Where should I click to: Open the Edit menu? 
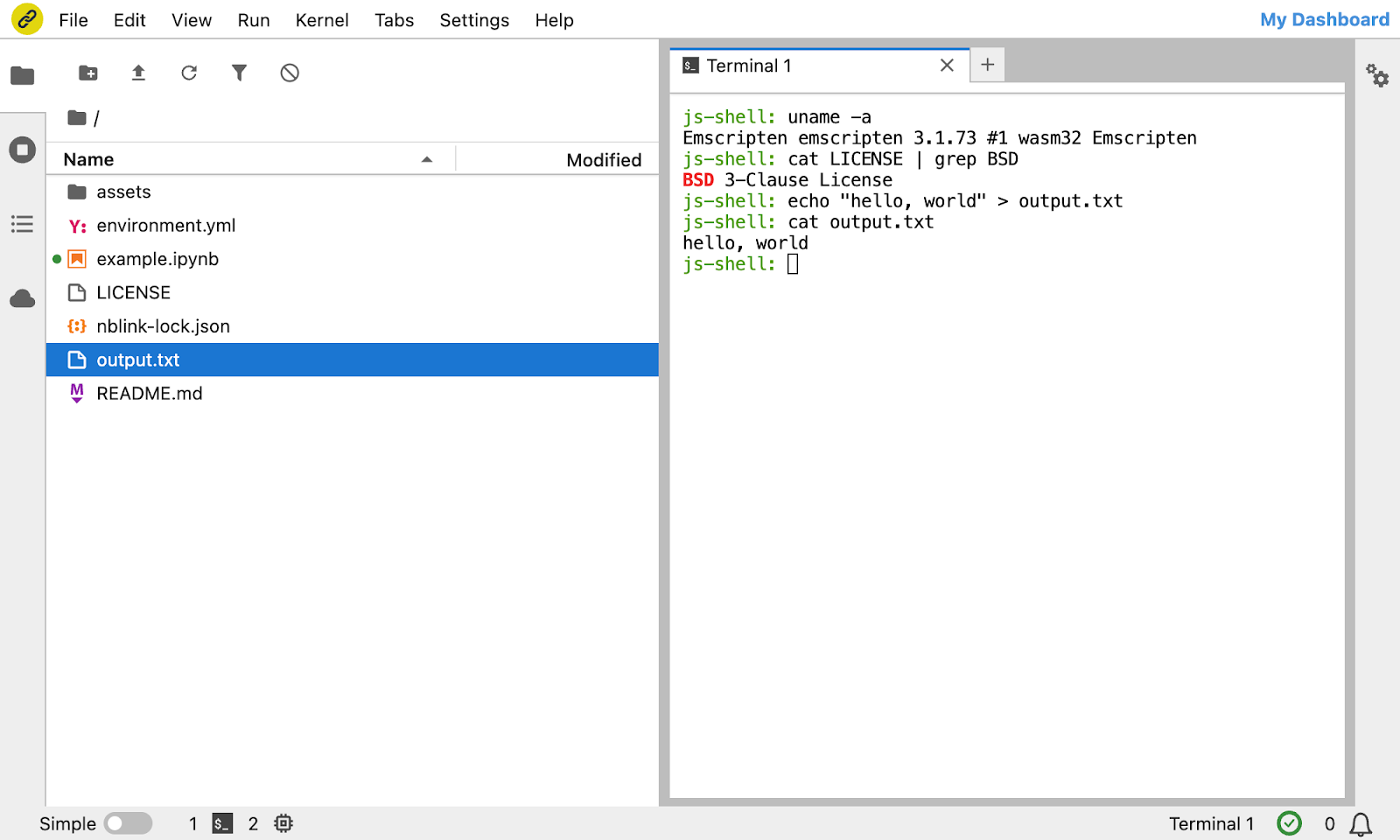pyautogui.click(x=129, y=19)
